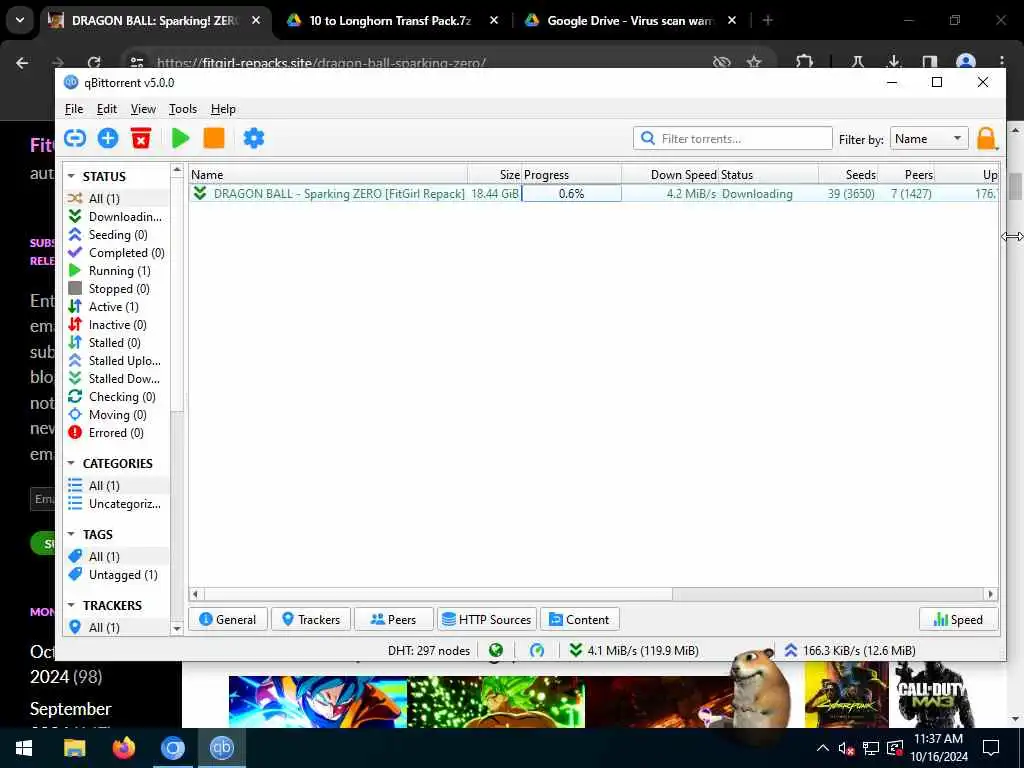Switch to the Trackers tab
1024x768 pixels.
[311, 619]
